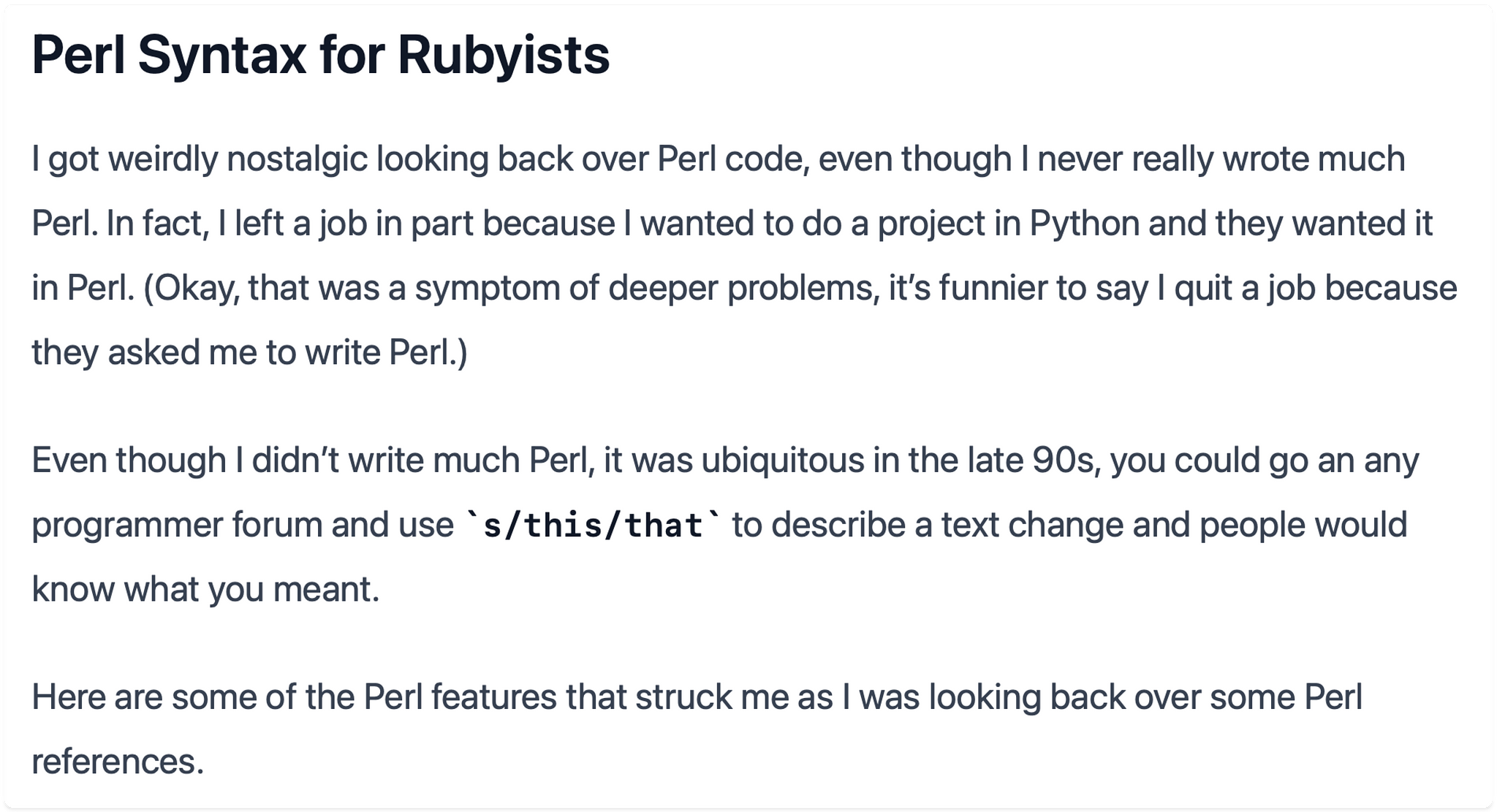
Task: Click the phrase "know what you meant."
Action: pyautogui.click(x=205, y=589)
